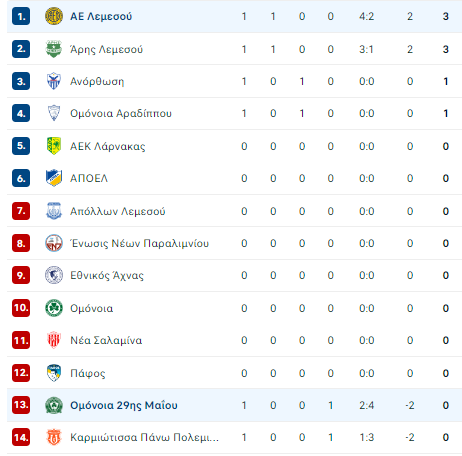Click the red position 7 badge
Viewport: 462px width, 456px height.
(21, 211)
